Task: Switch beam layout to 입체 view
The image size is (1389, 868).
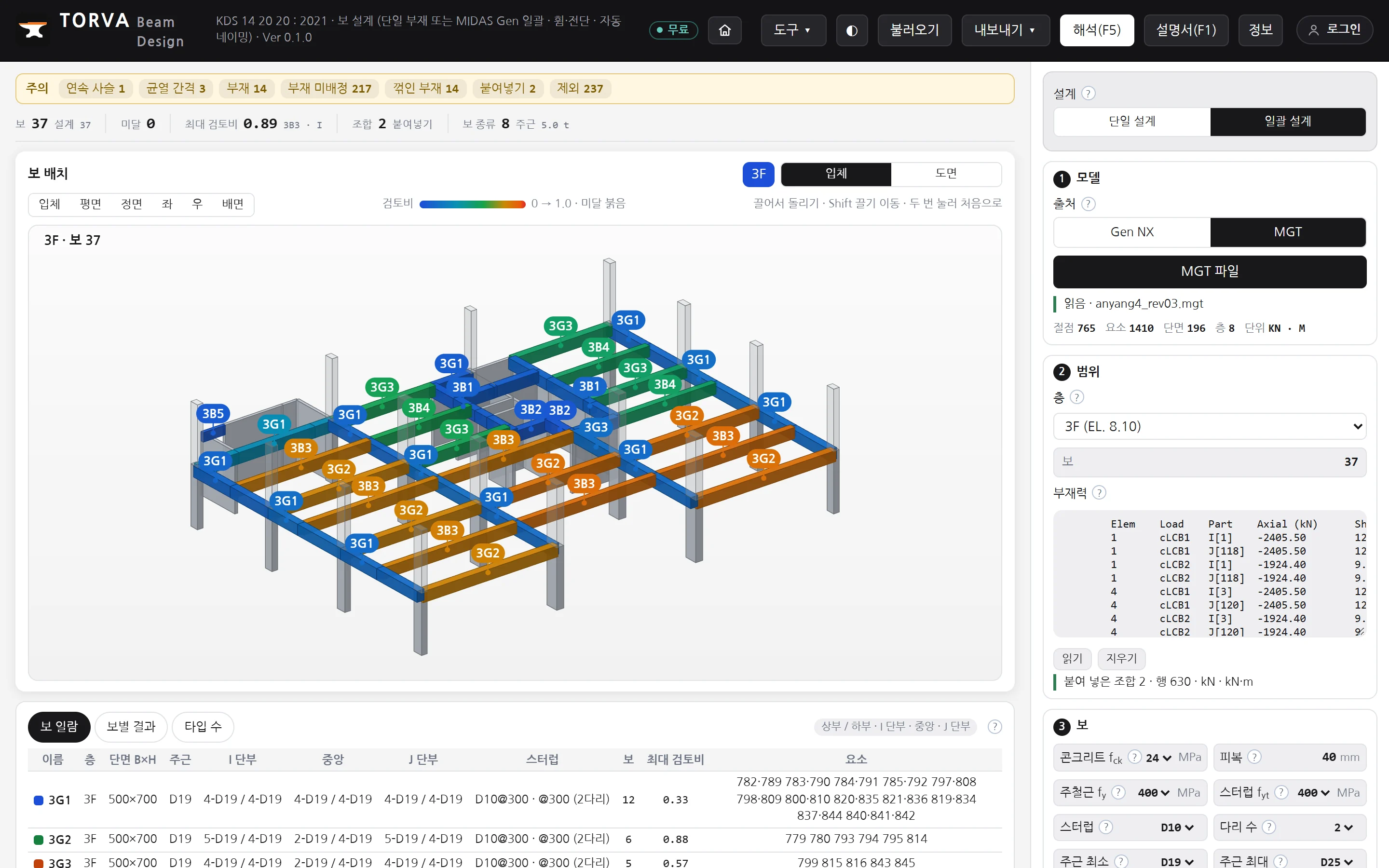Action: pos(836,174)
